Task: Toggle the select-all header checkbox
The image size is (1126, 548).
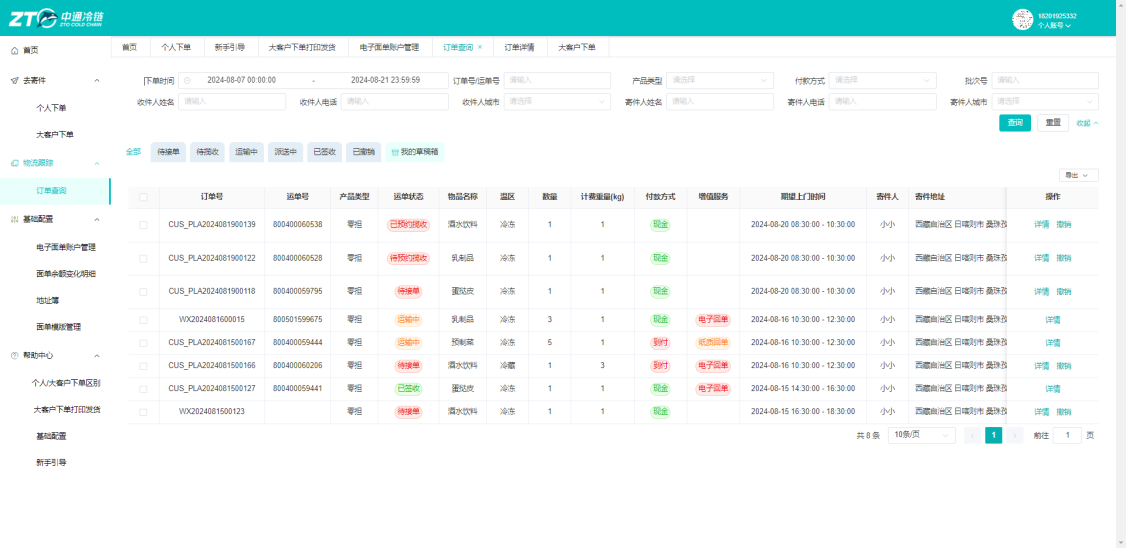Action: click(x=144, y=197)
